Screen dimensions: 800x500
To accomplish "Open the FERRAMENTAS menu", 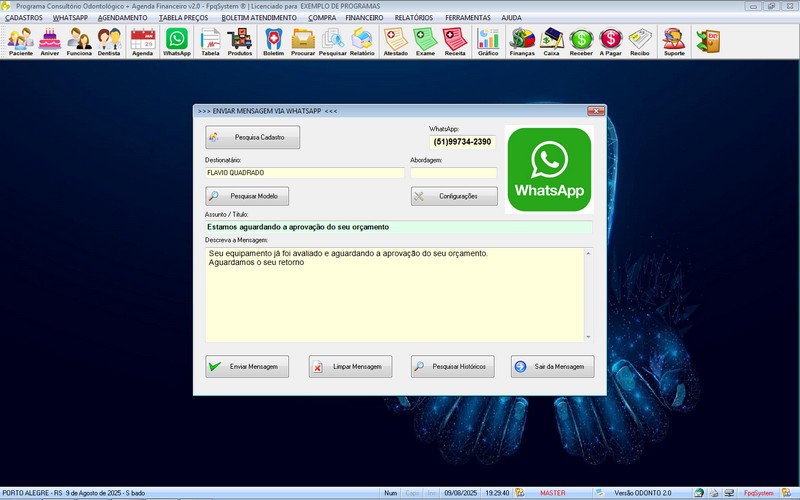I will [x=468, y=18].
